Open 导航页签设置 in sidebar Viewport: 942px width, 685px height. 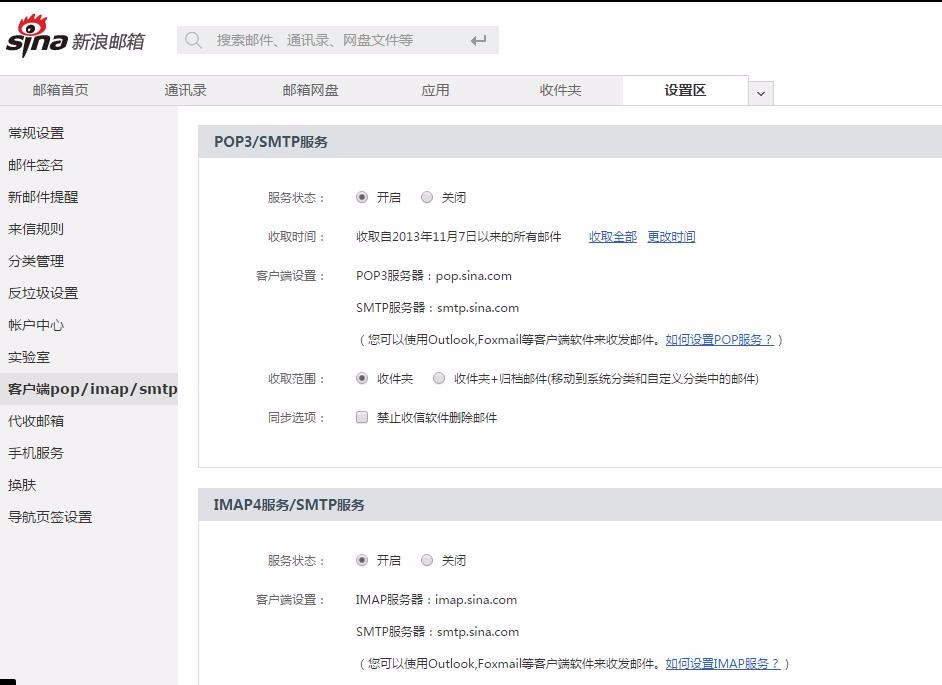(50, 517)
